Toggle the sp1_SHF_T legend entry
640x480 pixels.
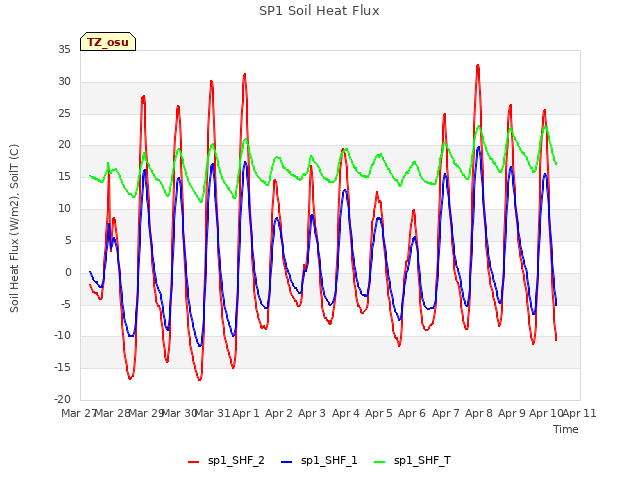pyautogui.click(x=412, y=461)
